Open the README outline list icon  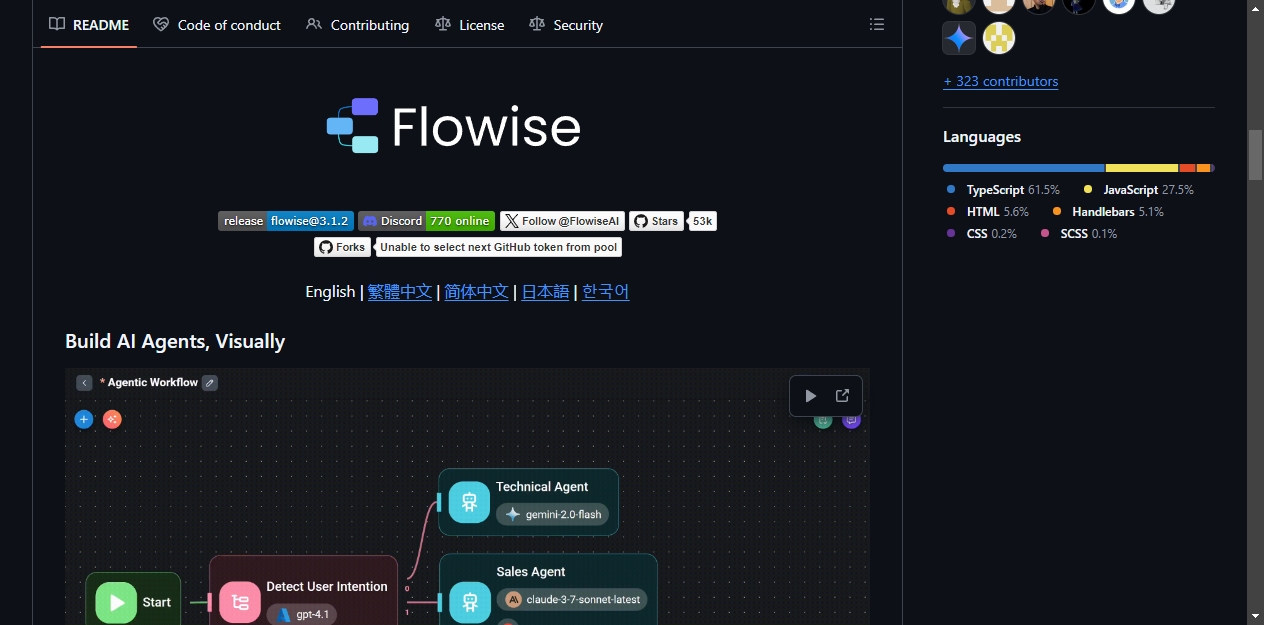(877, 24)
